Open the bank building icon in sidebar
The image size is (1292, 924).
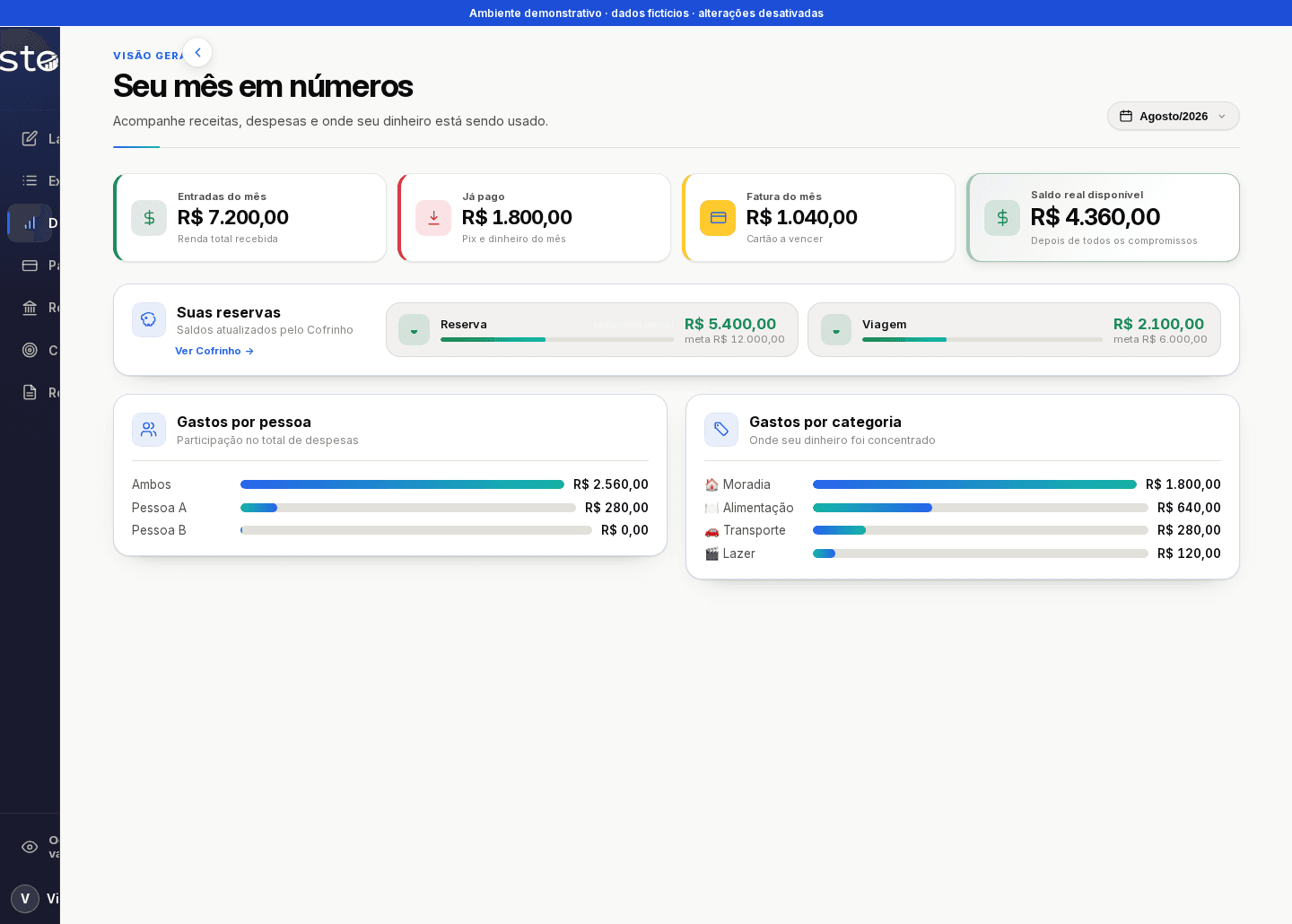point(30,308)
